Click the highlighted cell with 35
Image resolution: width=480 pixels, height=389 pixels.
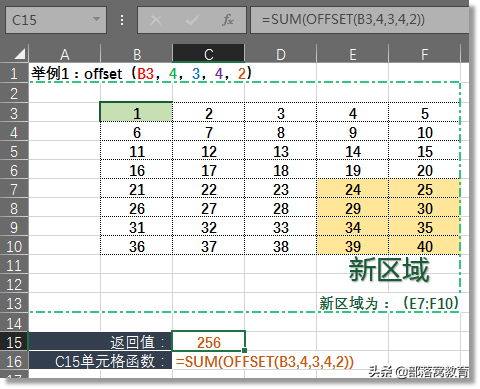[424, 227]
